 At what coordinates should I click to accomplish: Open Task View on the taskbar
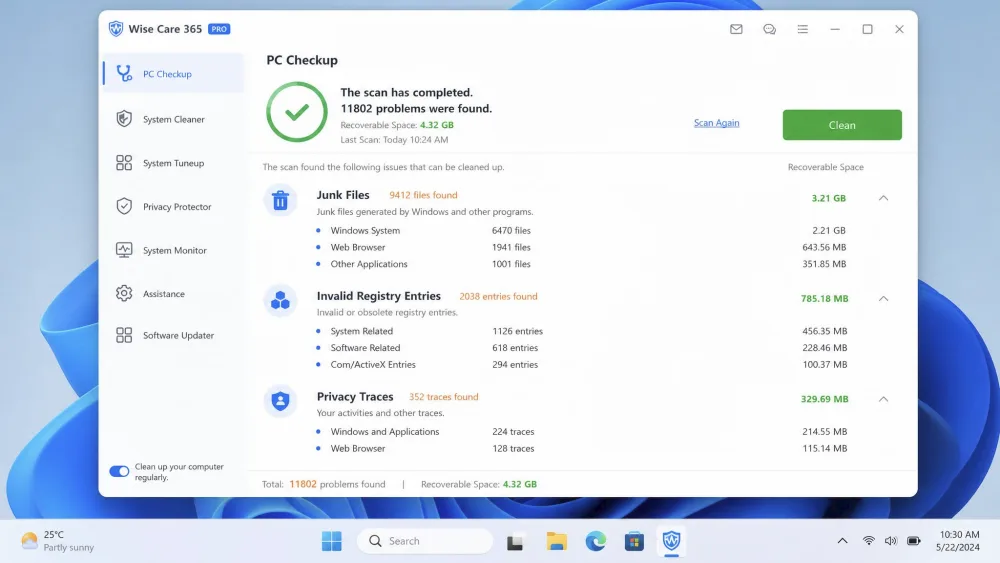[x=515, y=541]
